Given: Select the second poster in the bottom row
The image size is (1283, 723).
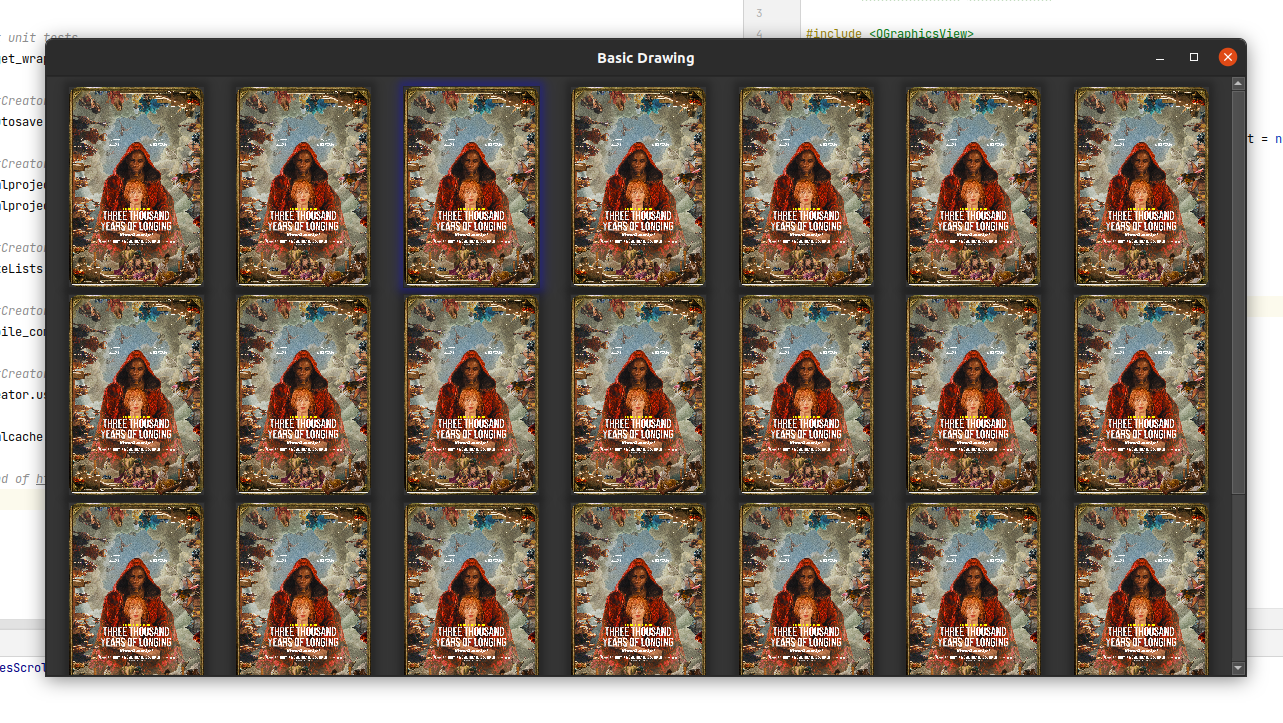Looking at the screenshot, I should [x=304, y=590].
